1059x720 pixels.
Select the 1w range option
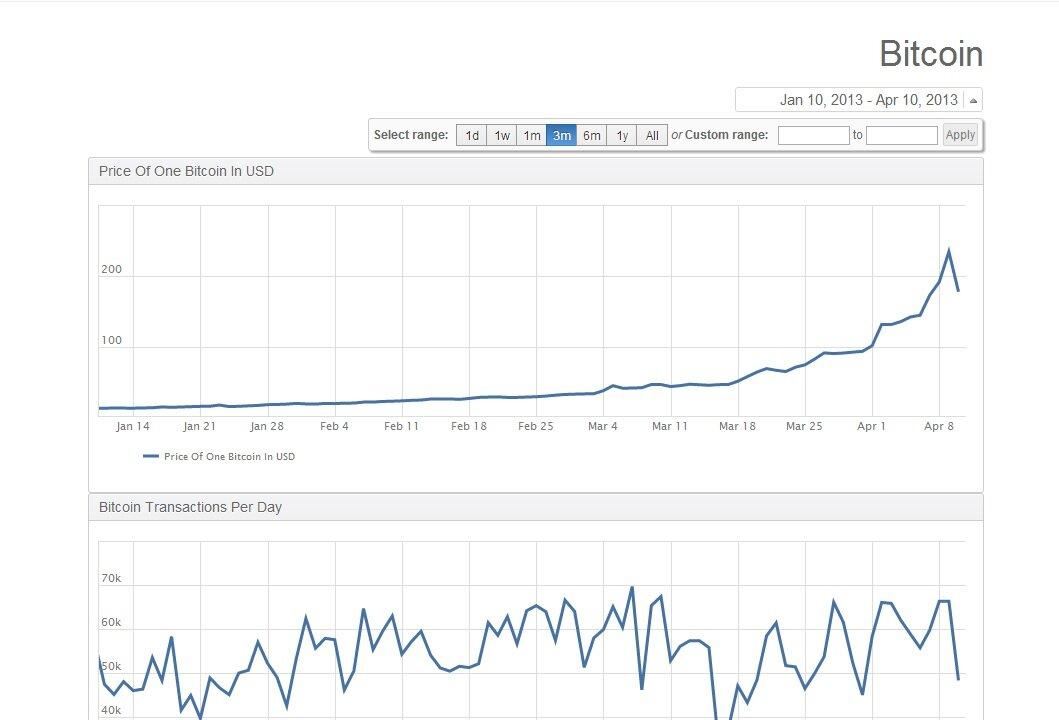501,135
